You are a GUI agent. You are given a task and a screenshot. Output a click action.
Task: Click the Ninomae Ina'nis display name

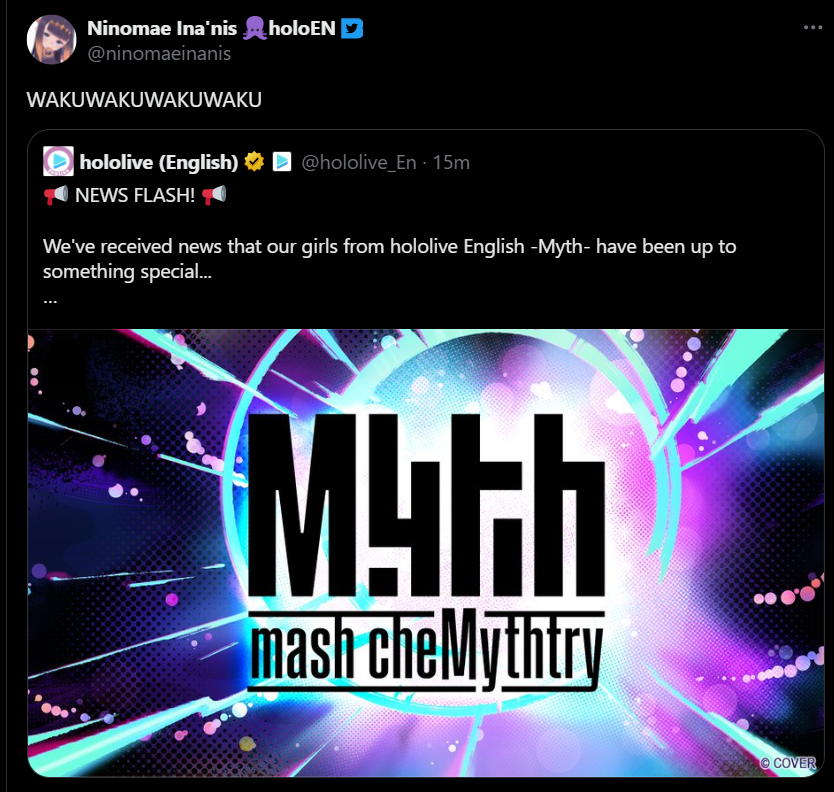click(x=162, y=28)
